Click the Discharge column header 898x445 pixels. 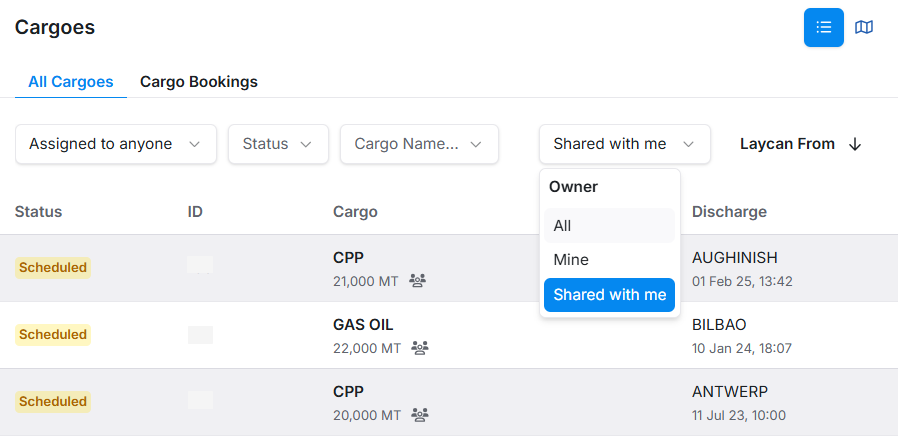point(729,212)
